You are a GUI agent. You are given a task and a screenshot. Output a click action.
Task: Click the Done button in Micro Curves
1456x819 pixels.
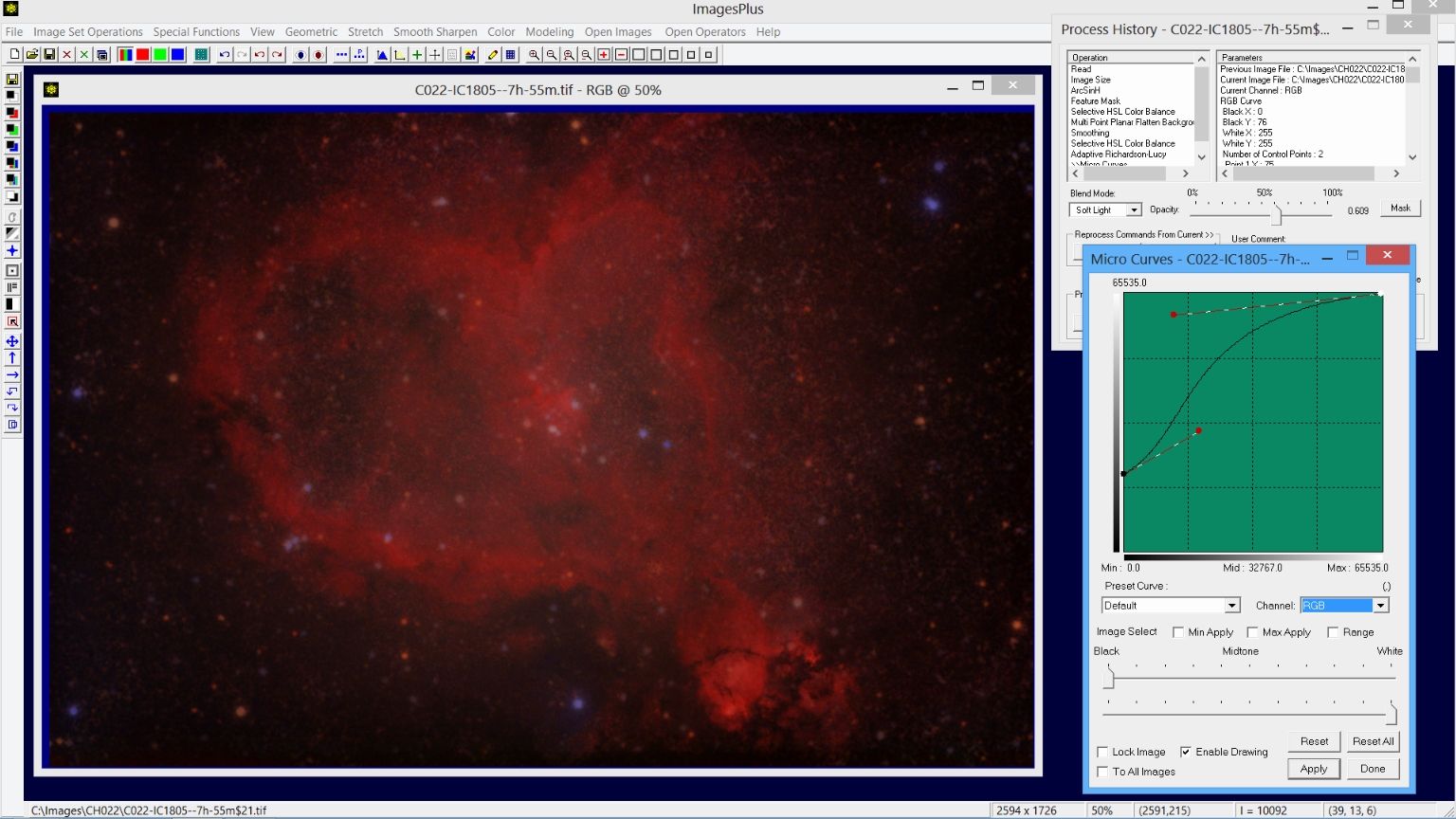click(x=1373, y=769)
